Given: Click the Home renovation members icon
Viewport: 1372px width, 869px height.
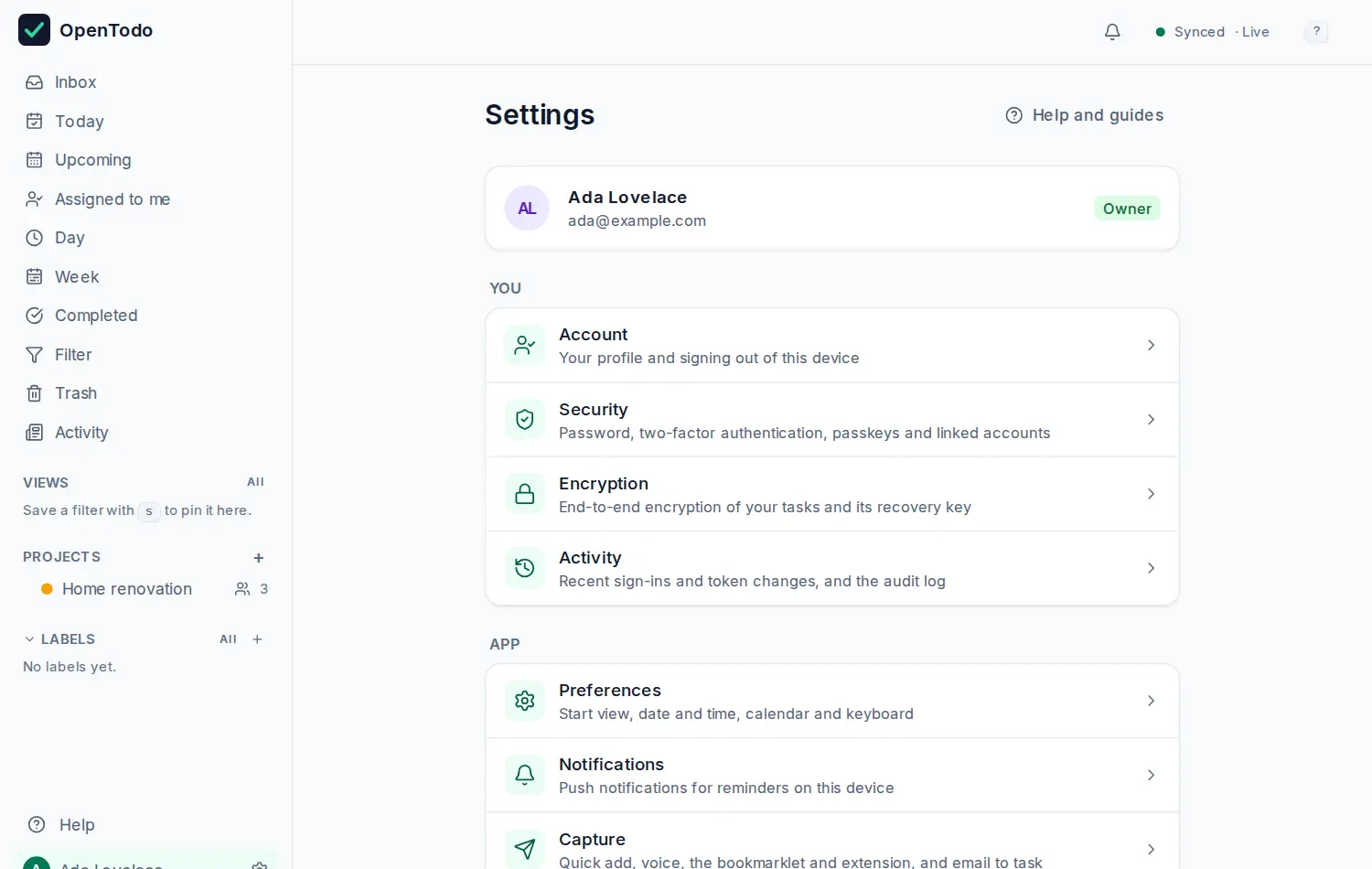Looking at the screenshot, I should (242, 589).
